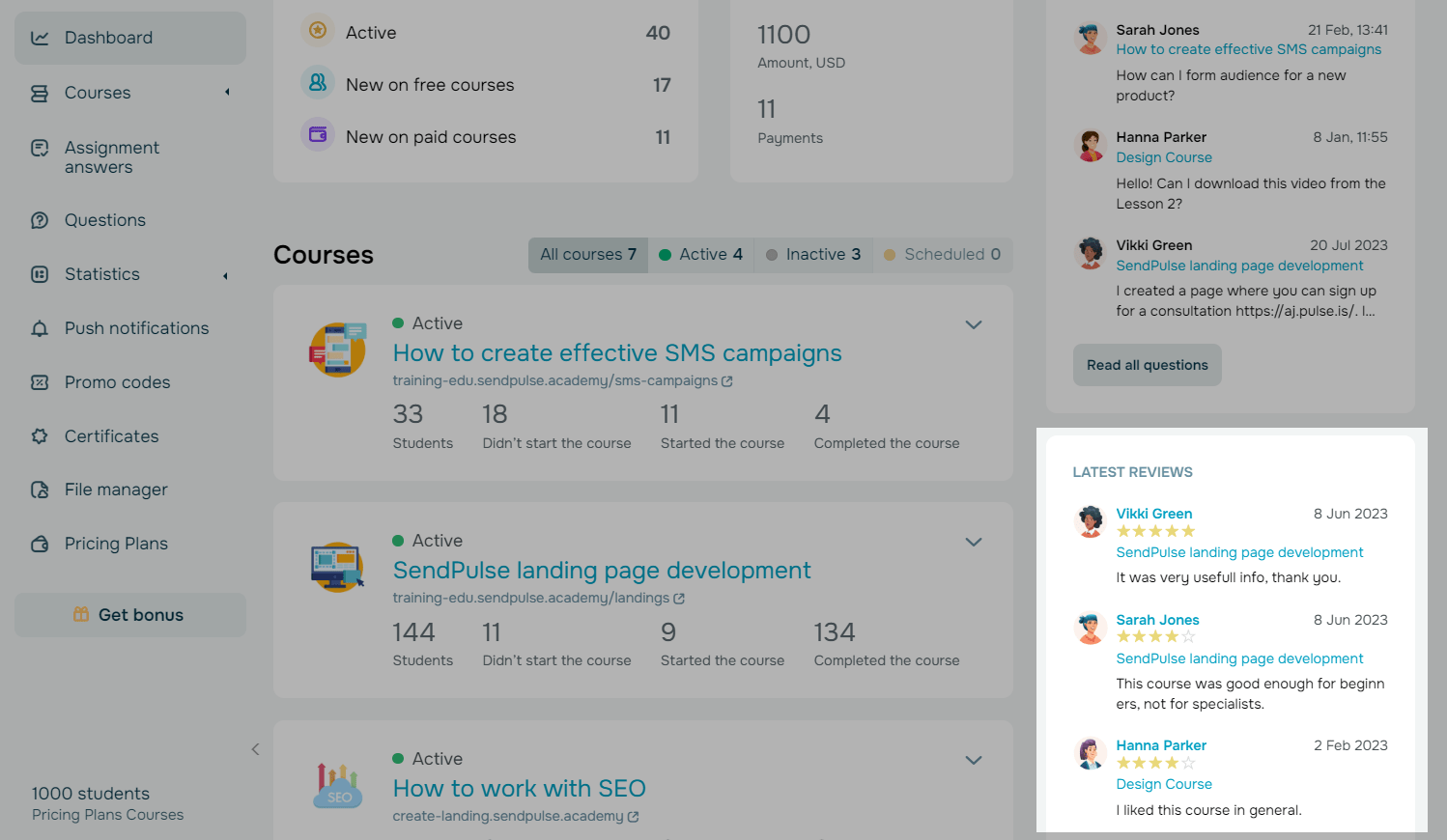
Task: Click the Promo codes icon
Action: (40, 382)
